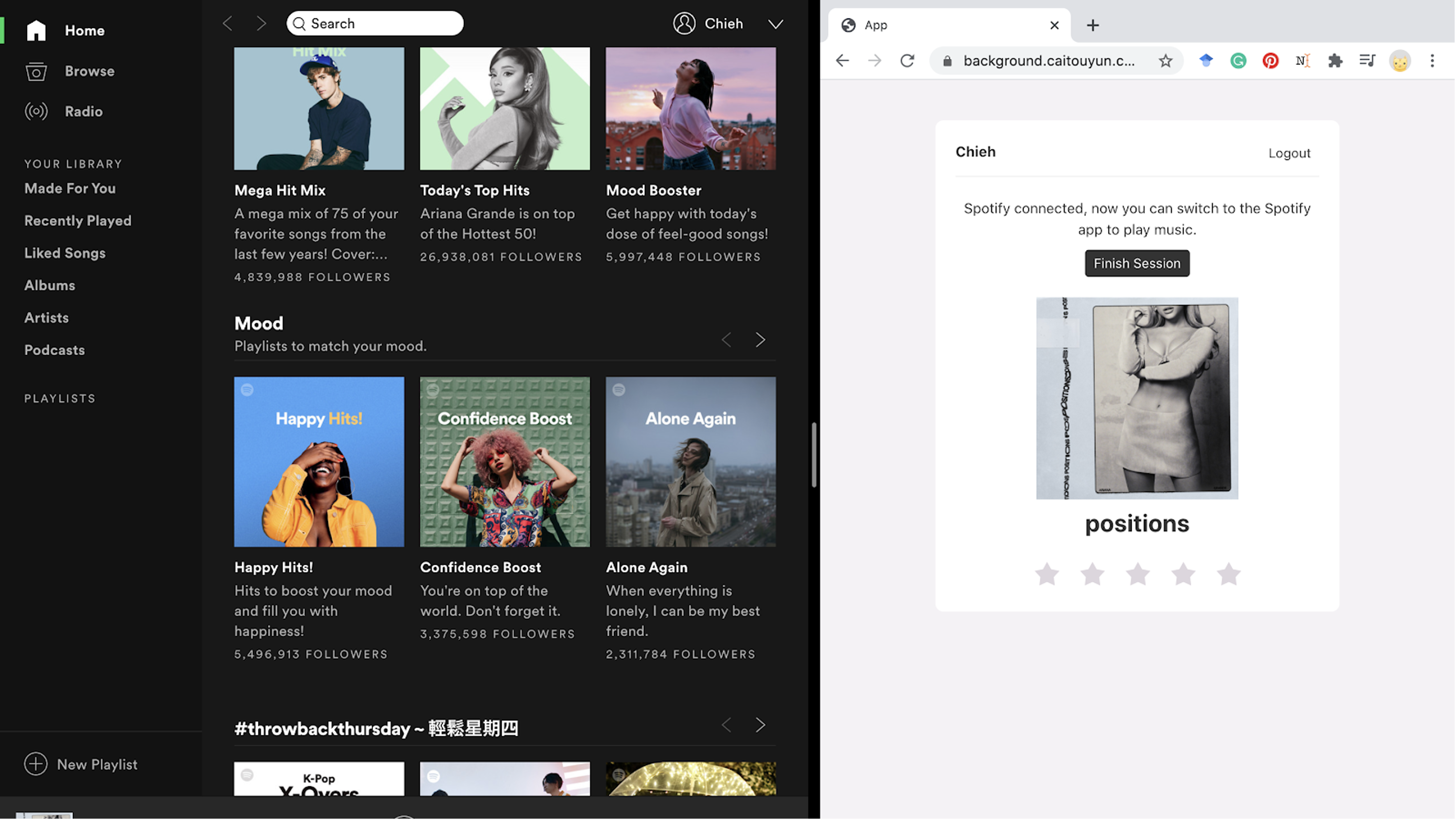Open the Happy Hits! playlist cover
1456x820 pixels.
pyautogui.click(x=319, y=462)
